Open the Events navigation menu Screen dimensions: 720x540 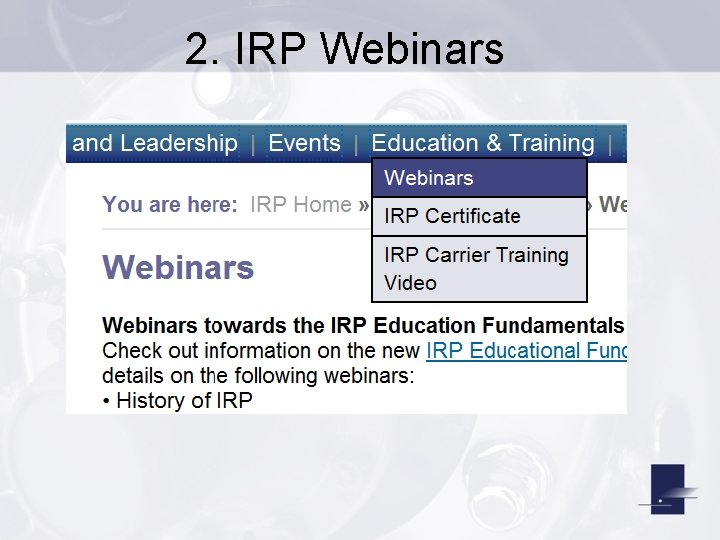click(x=304, y=143)
